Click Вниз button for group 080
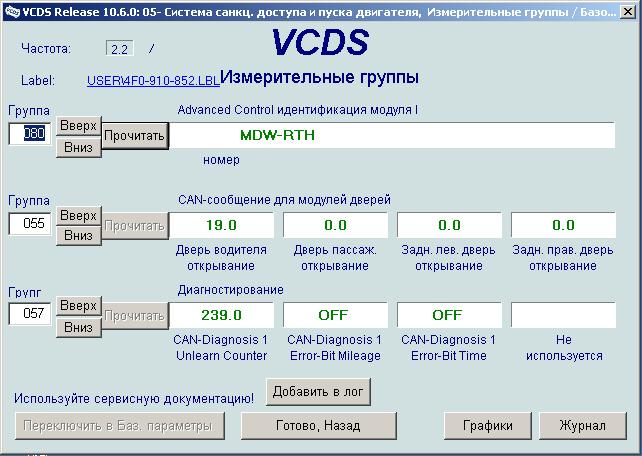The image size is (642, 456). point(78,146)
